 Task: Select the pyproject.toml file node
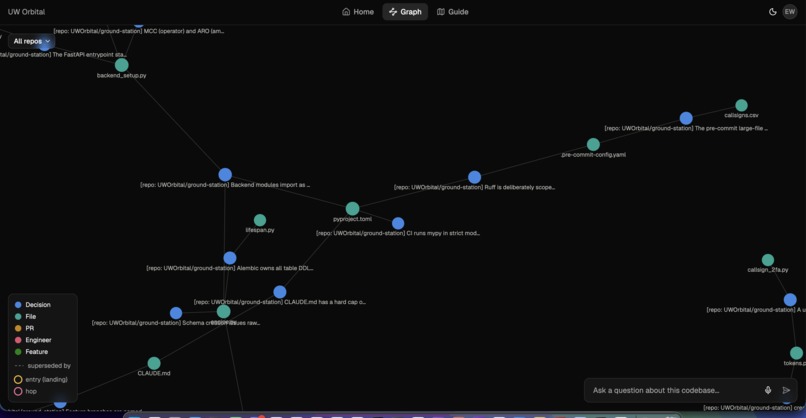click(x=352, y=208)
